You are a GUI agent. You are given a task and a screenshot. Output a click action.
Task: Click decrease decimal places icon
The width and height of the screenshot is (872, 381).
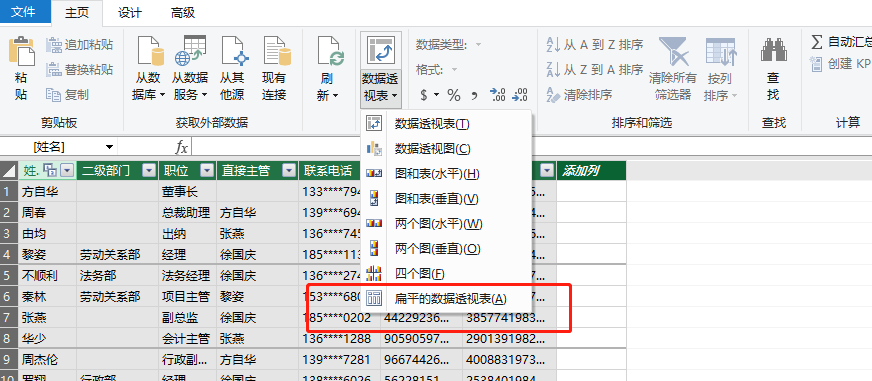(519, 95)
